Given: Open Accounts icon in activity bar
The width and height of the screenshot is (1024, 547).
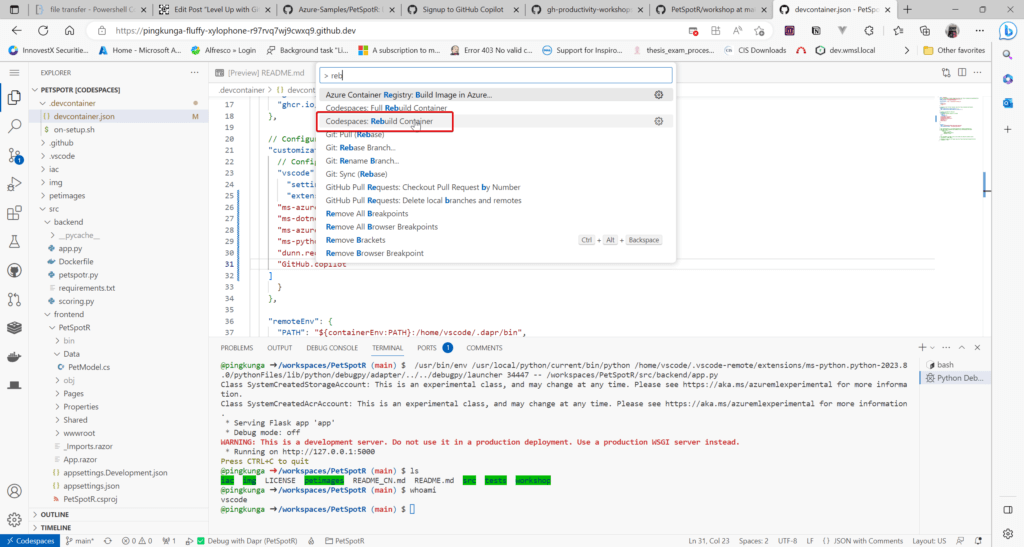Looking at the screenshot, I should pos(14,491).
